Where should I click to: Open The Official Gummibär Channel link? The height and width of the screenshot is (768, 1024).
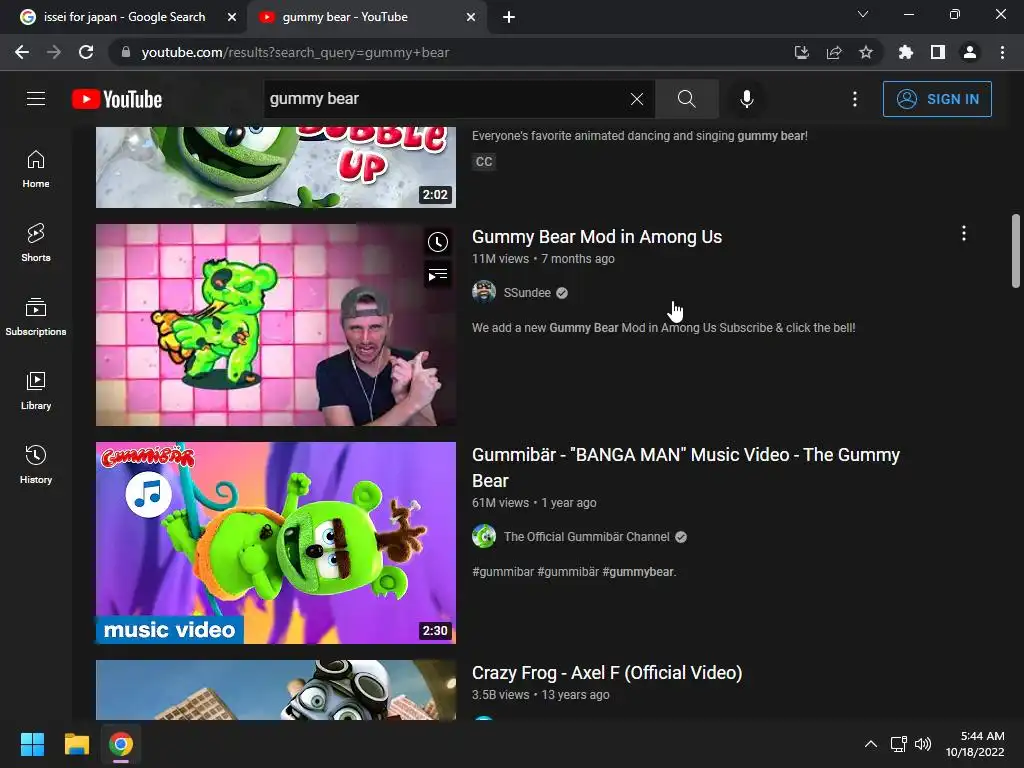point(586,537)
